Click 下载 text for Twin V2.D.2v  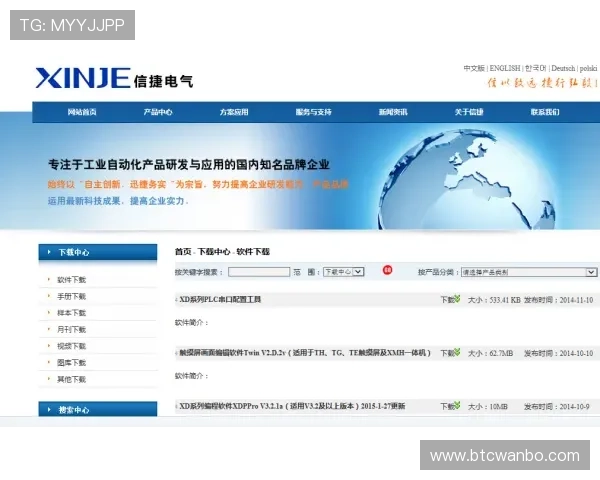coord(447,353)
